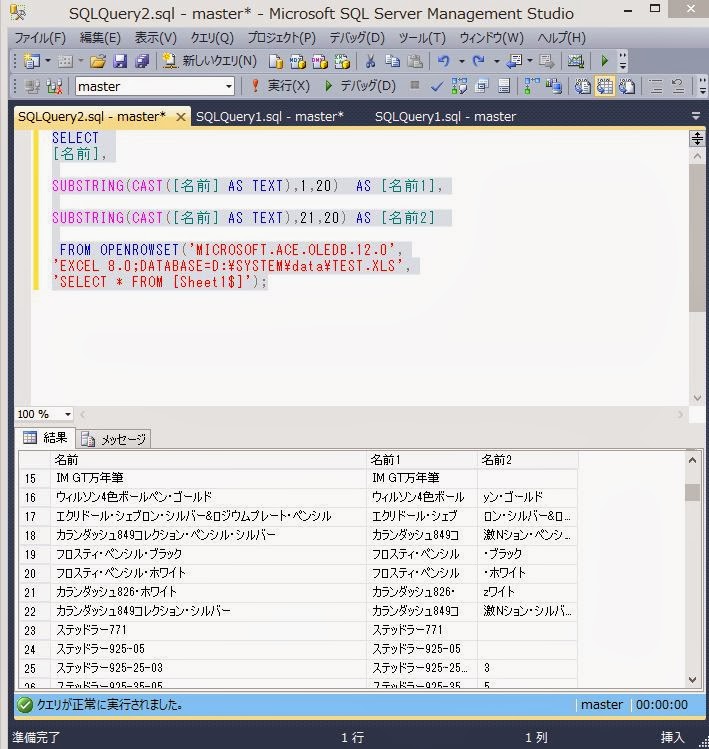709x749 pixels.
Task: Open the ファイル(F) menu
Action: click(x=40, y=38)
